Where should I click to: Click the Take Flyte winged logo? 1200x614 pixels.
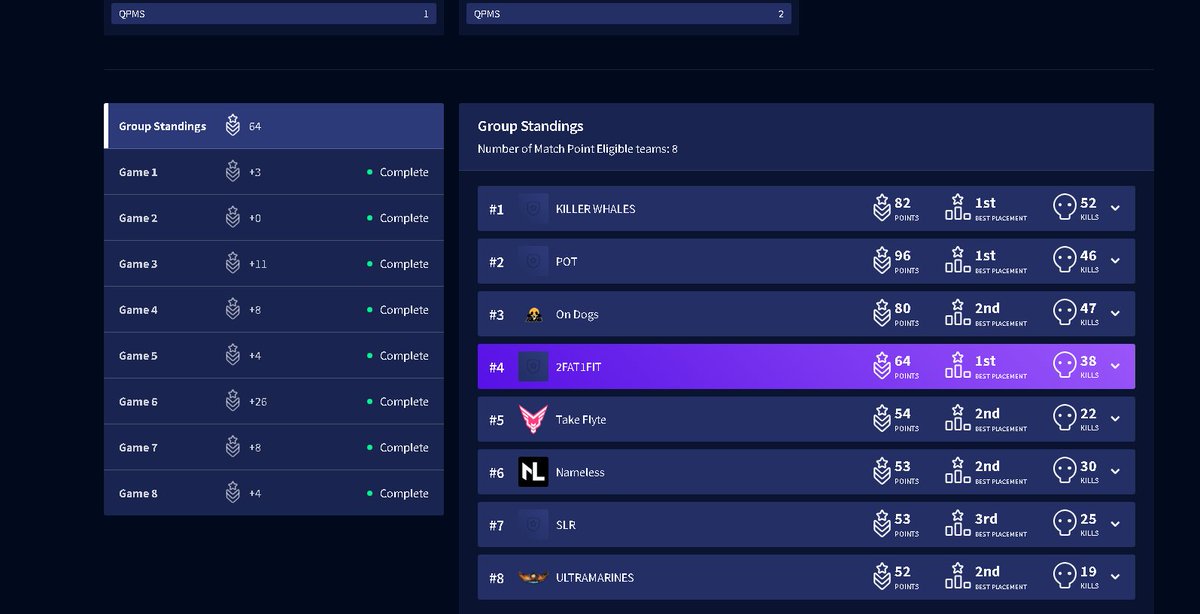[533, 420]
